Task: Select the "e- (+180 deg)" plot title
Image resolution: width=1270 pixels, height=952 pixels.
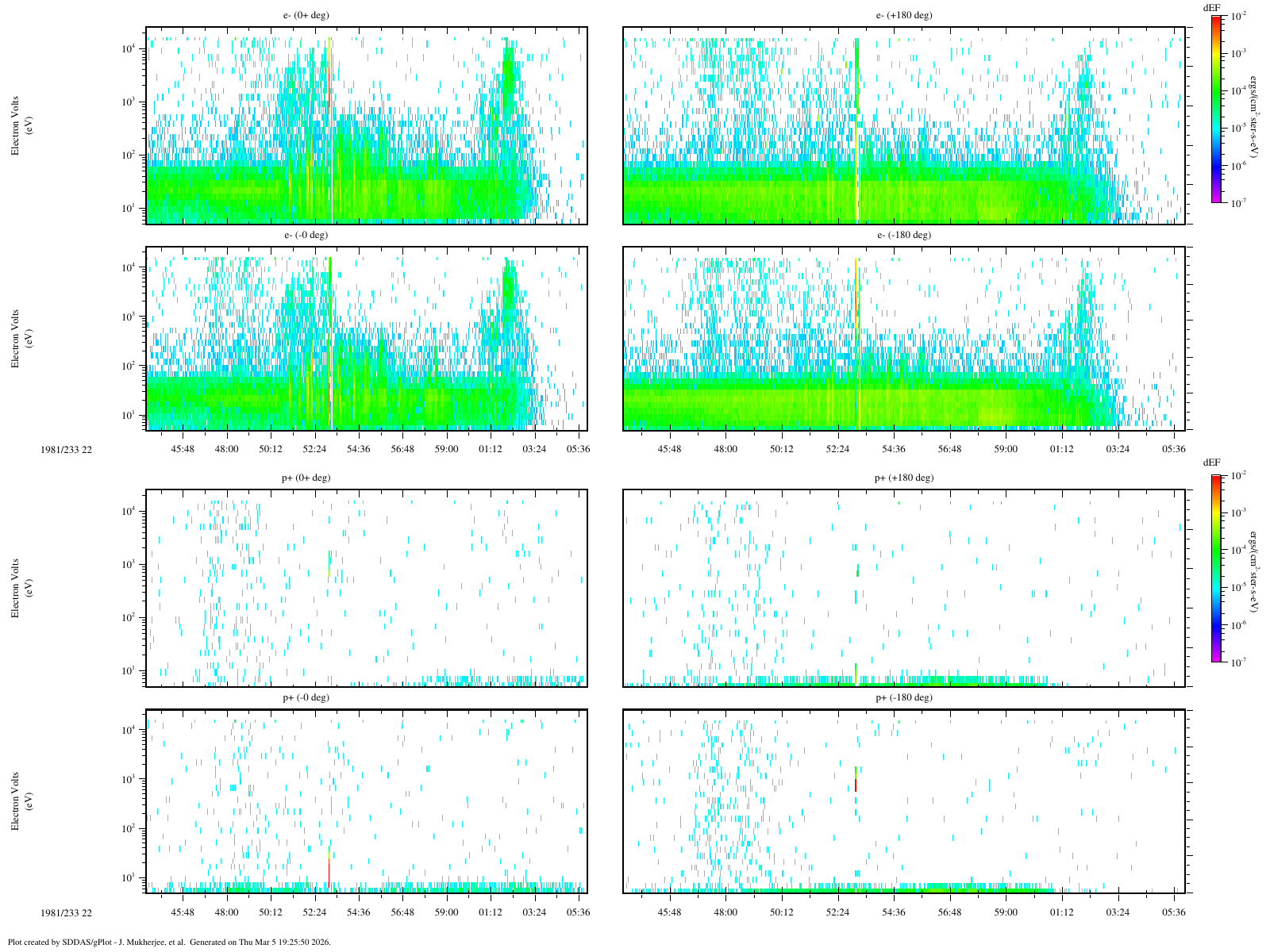Action: pyautogui.click(x=903, y=15)
